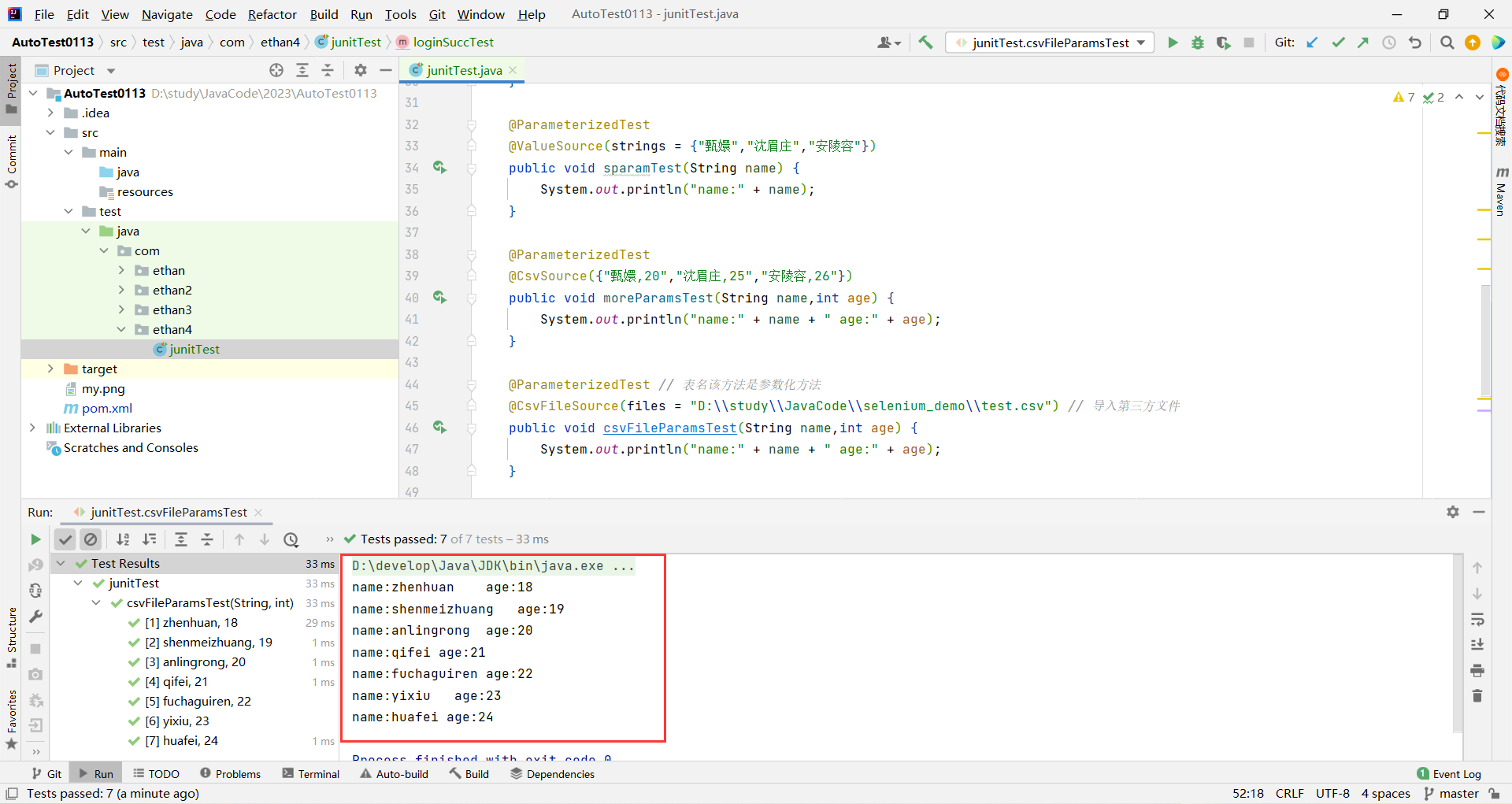Screen dimensions: 1512x804
Task: Expand External Libraries node
Action: tap(32, 428)
